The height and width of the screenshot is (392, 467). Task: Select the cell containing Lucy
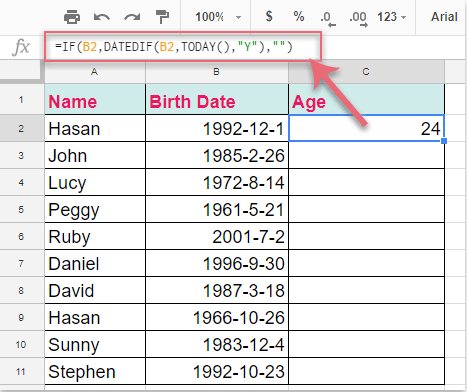click(95, 182)
